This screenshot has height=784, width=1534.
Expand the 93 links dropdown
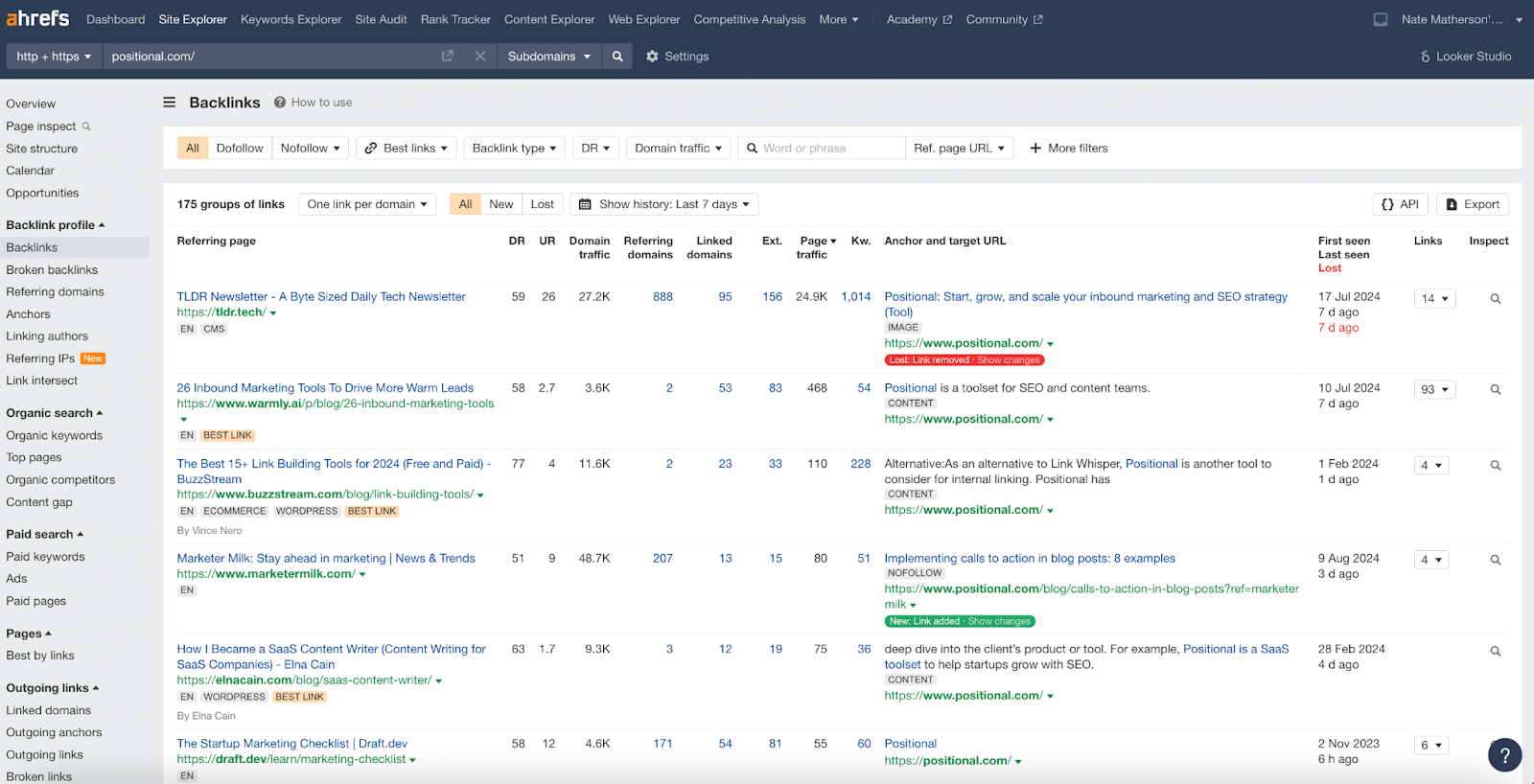coord(1435,390)
